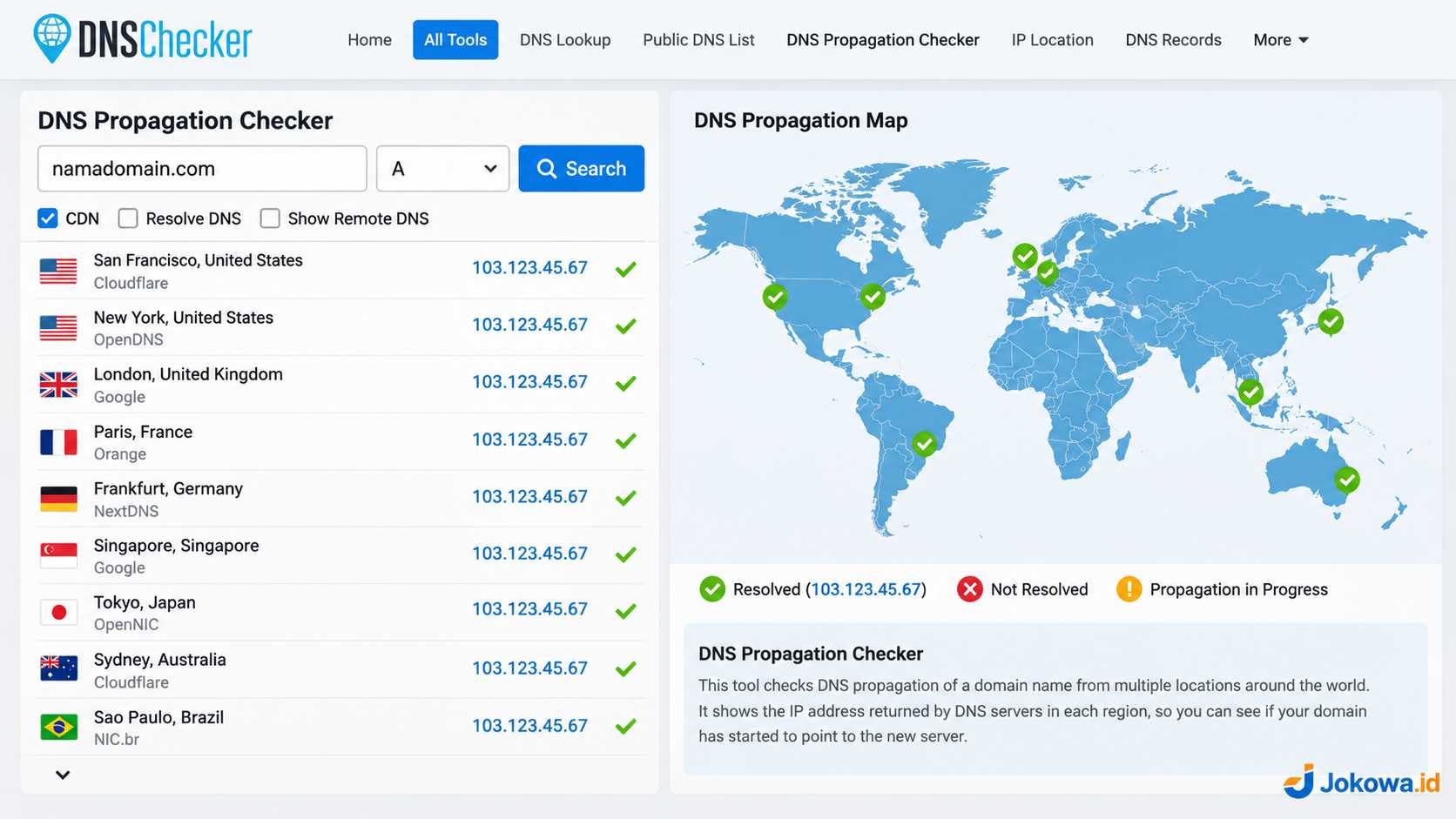
Task: Click the San Francisco IP 103.123.45.67
Action: pyautogui.click(x=529, y=267)
